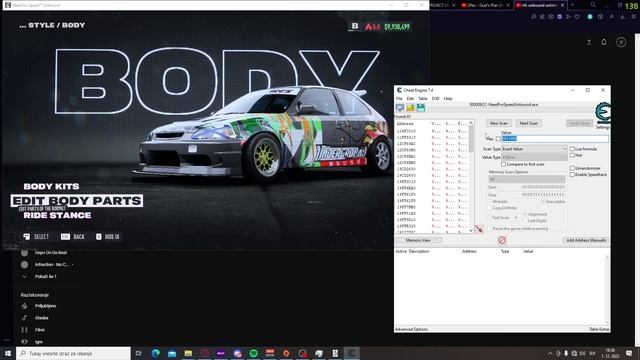Open Spotify from the taskbar

[253, 353]
